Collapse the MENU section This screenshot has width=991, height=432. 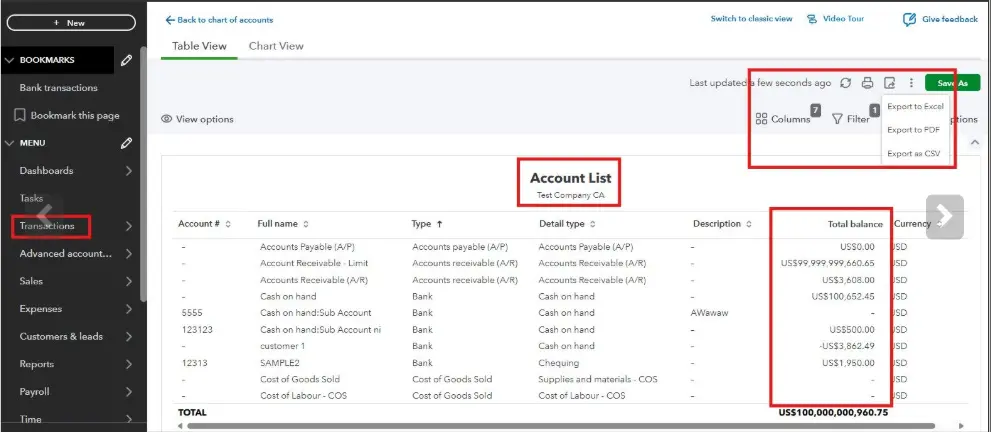[9, 143]
